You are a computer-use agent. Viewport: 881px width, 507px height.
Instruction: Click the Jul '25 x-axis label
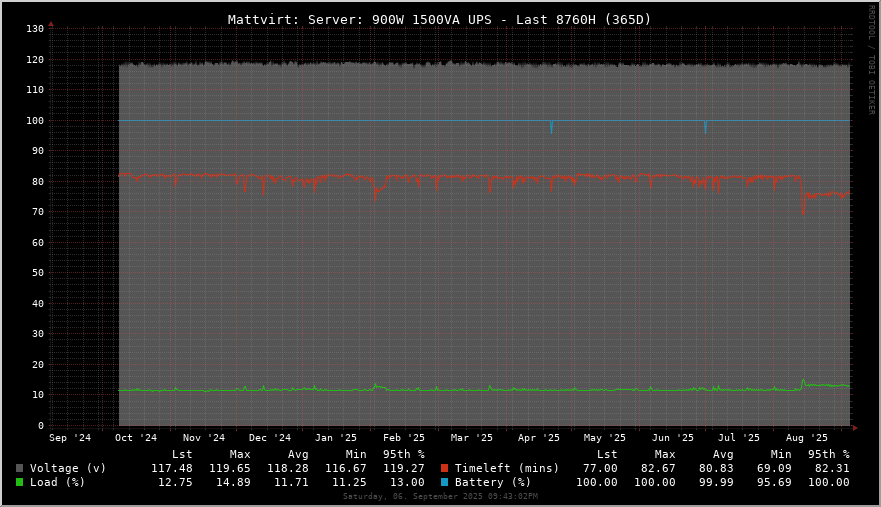point(739,438)
